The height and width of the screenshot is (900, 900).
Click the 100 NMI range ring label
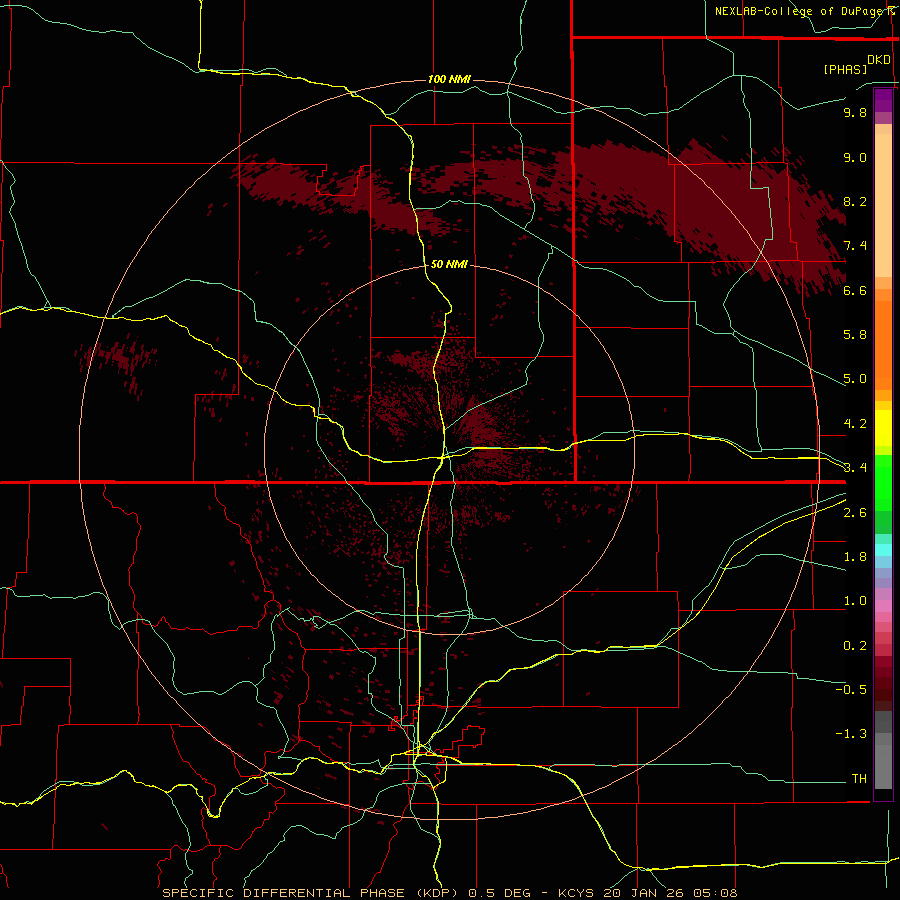click(449, 79)
